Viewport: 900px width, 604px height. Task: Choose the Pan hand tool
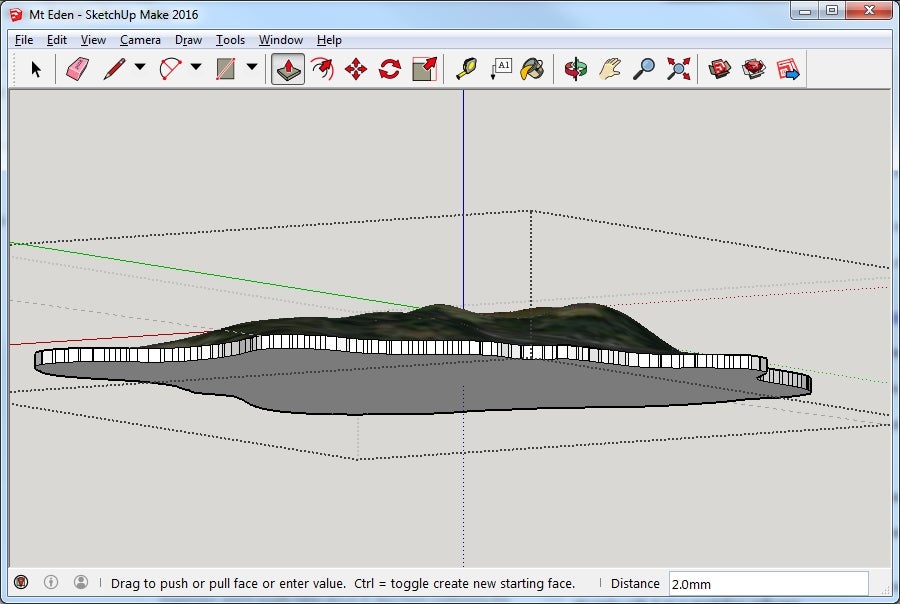pyautogui.click(x=610, y=69)
